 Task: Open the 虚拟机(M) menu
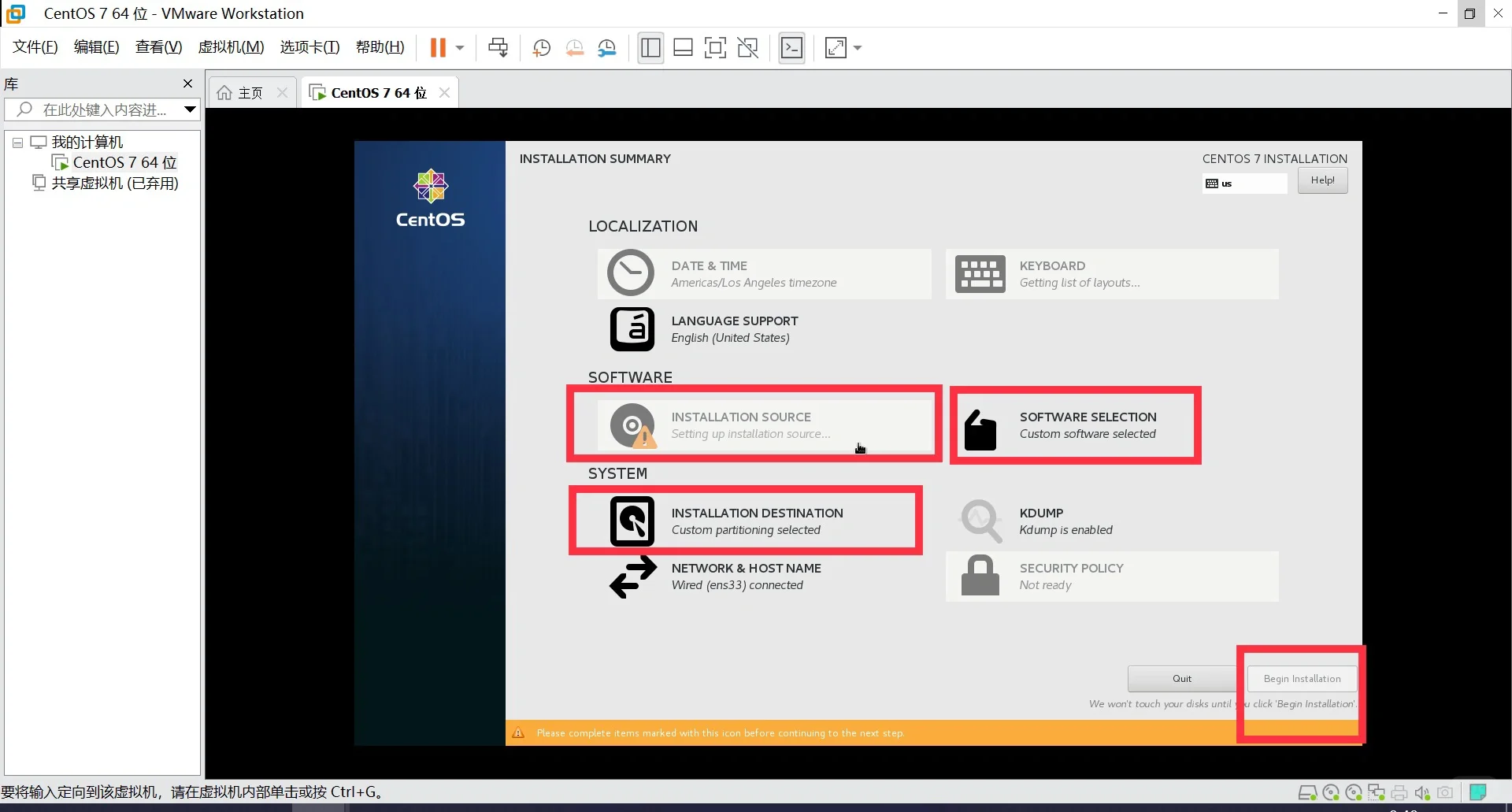point(231,47)
